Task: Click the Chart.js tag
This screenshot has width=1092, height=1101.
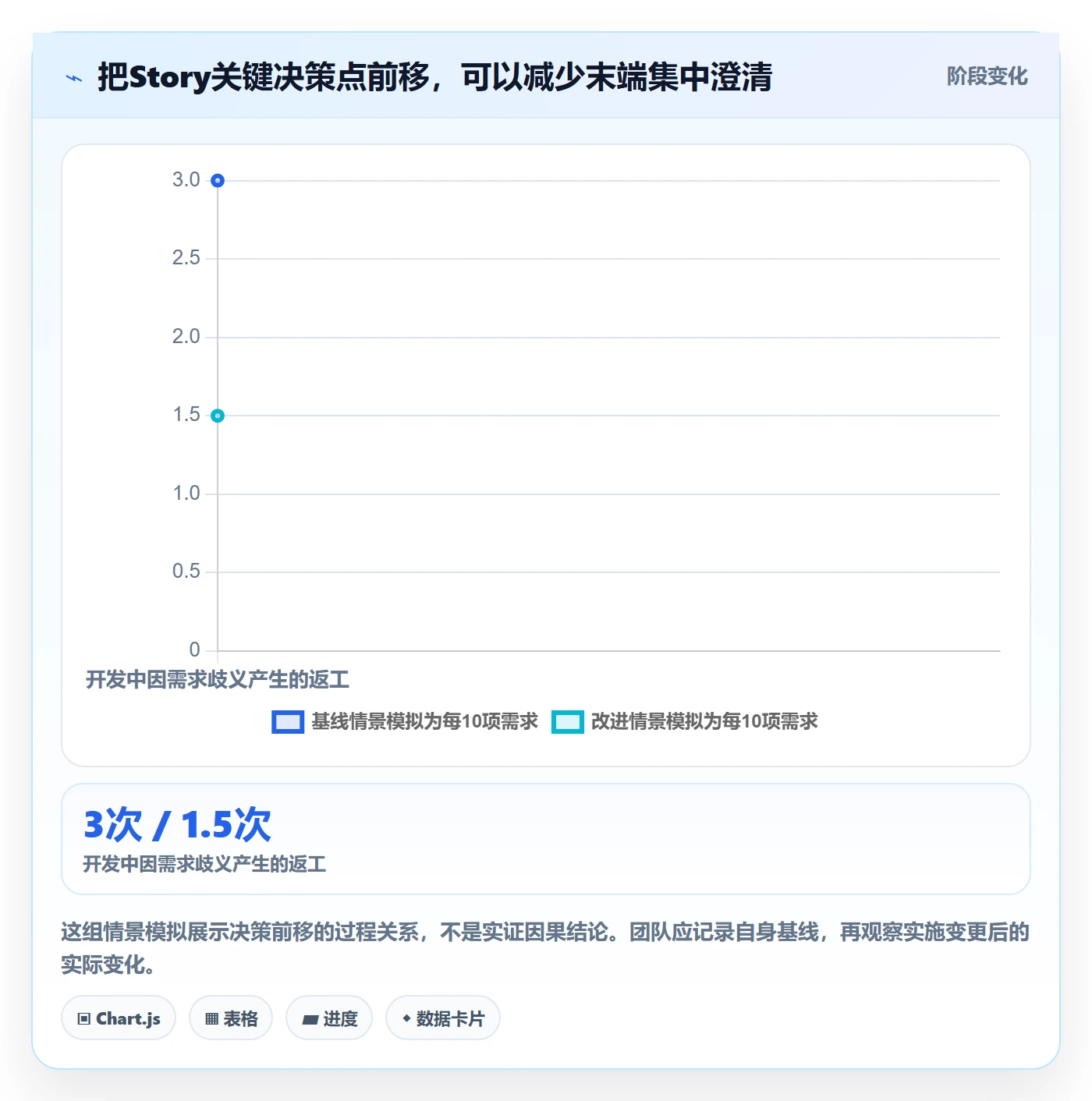Action: click(119, 1018)
